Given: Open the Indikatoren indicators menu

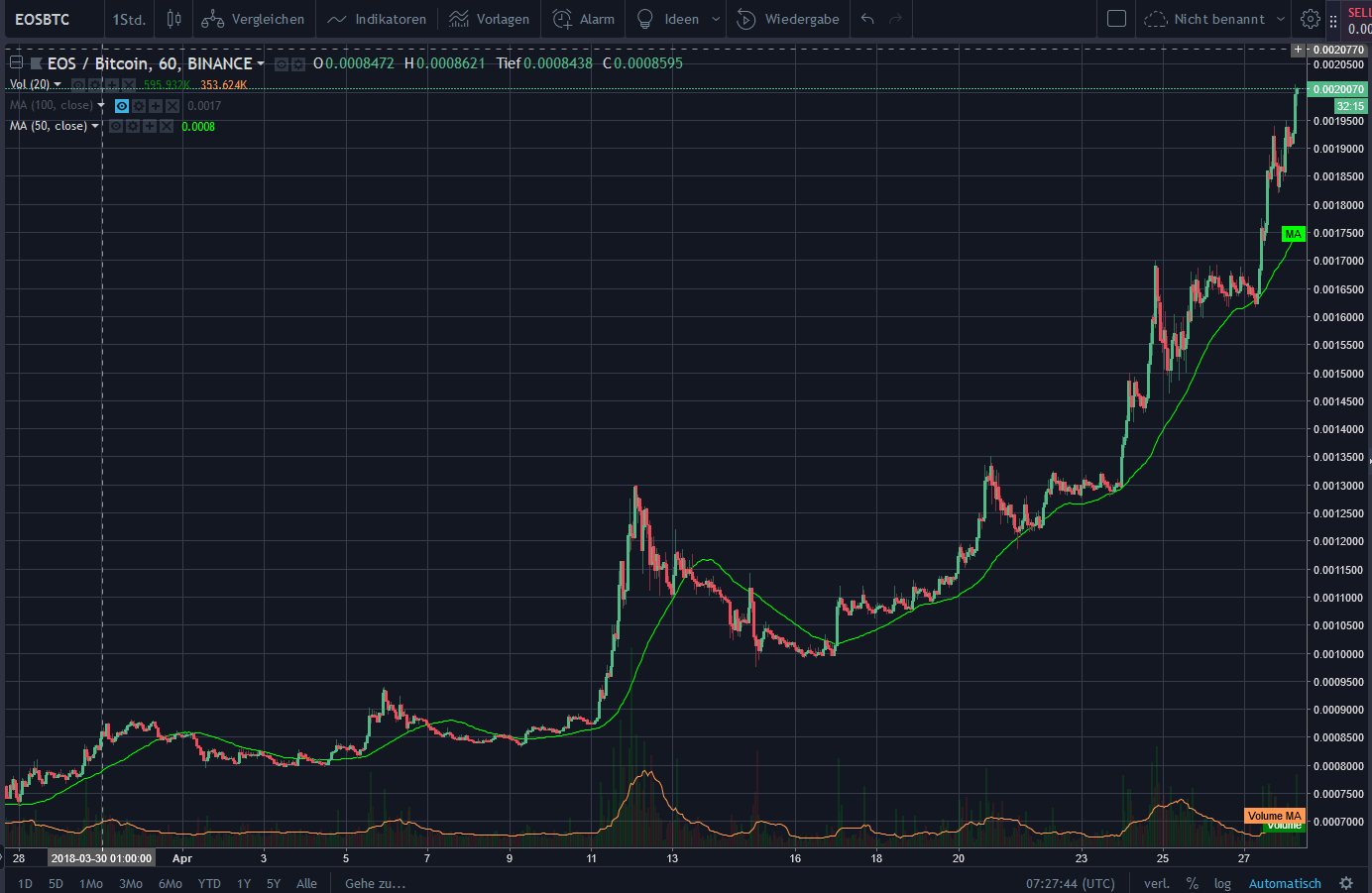Looking at the screenshot, I should (377, 19).
